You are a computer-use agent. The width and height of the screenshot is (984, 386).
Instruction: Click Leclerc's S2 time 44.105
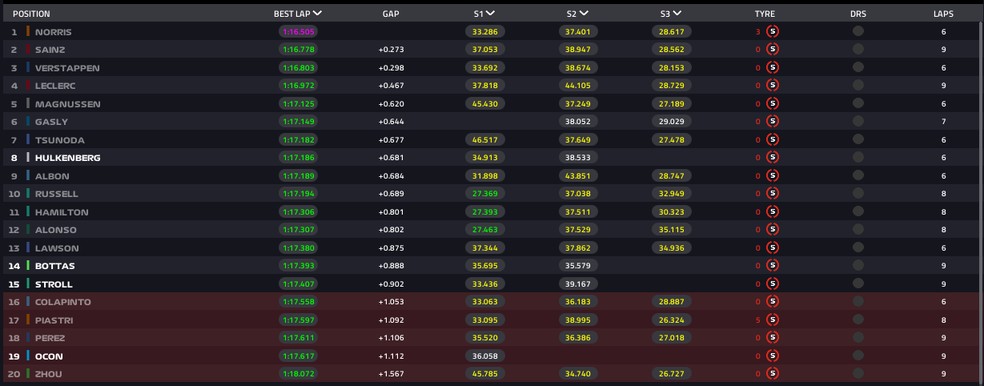click(579, 85)
